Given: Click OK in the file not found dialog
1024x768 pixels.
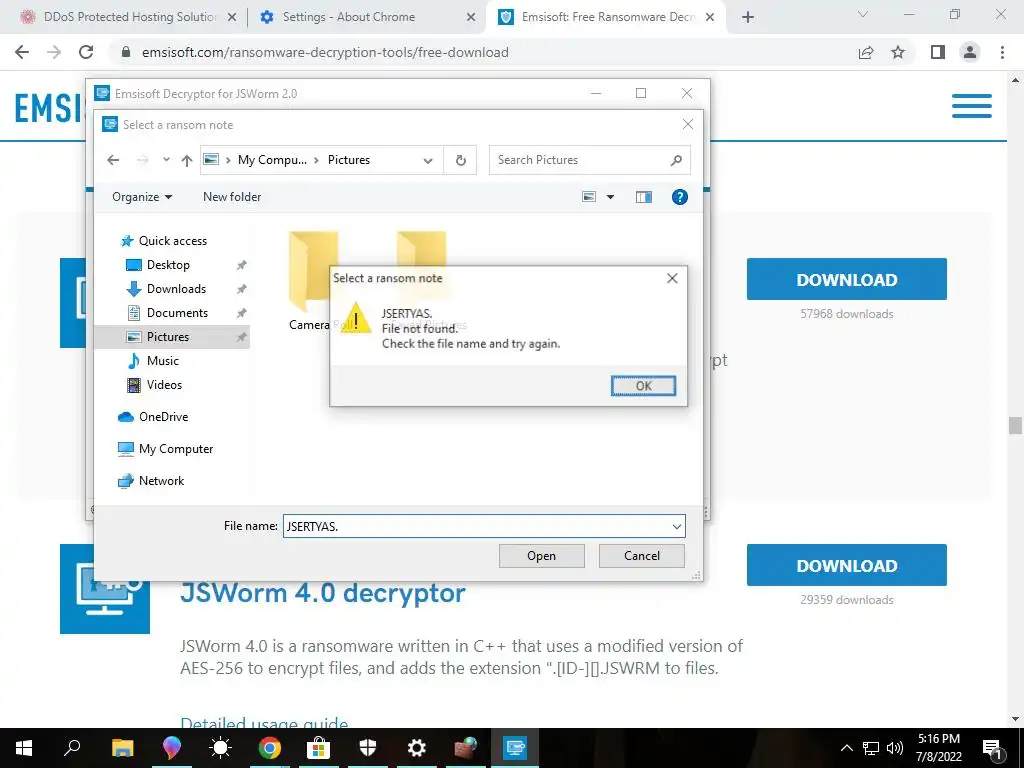Looking at the screenshot, I should coord(643,386).
